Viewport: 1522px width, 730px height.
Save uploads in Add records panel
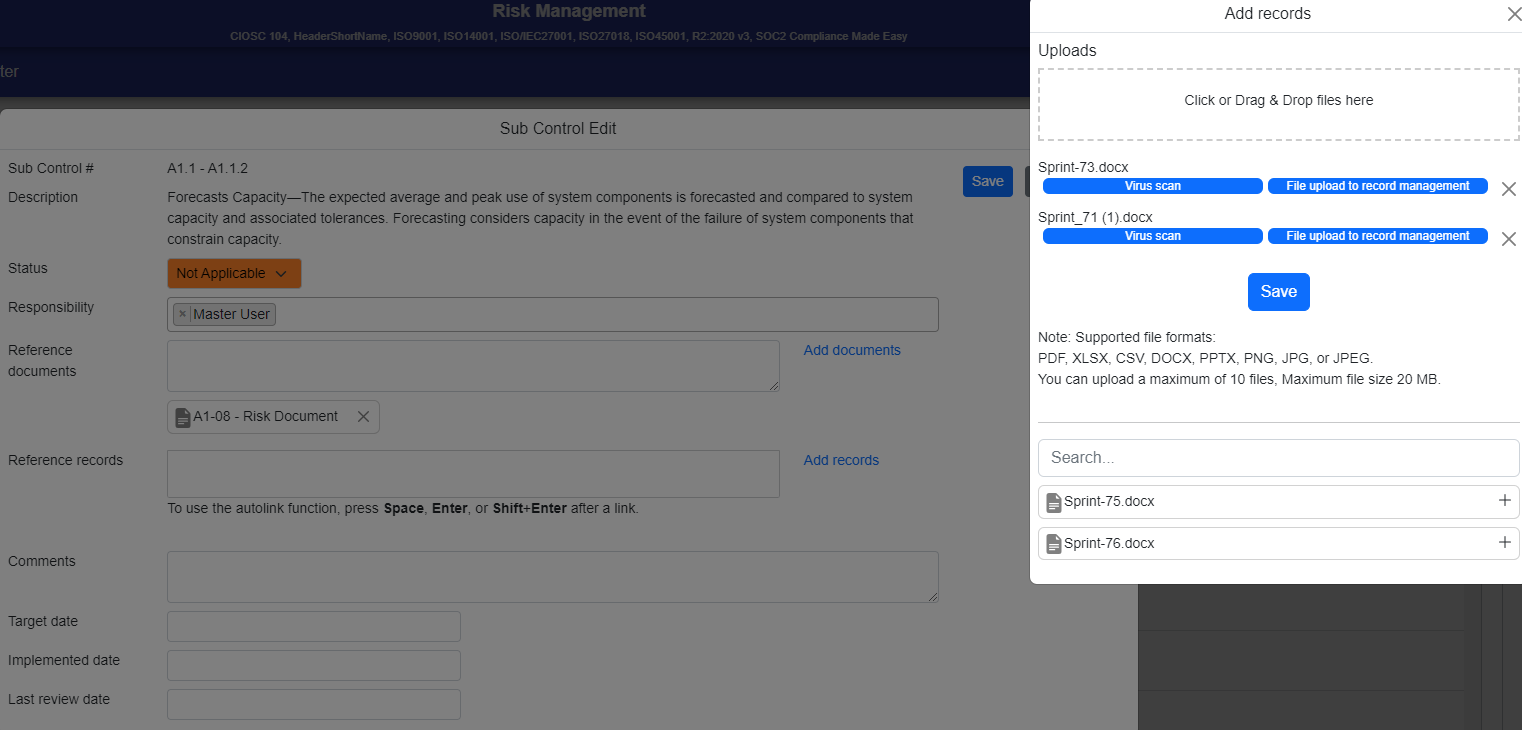1278,292
